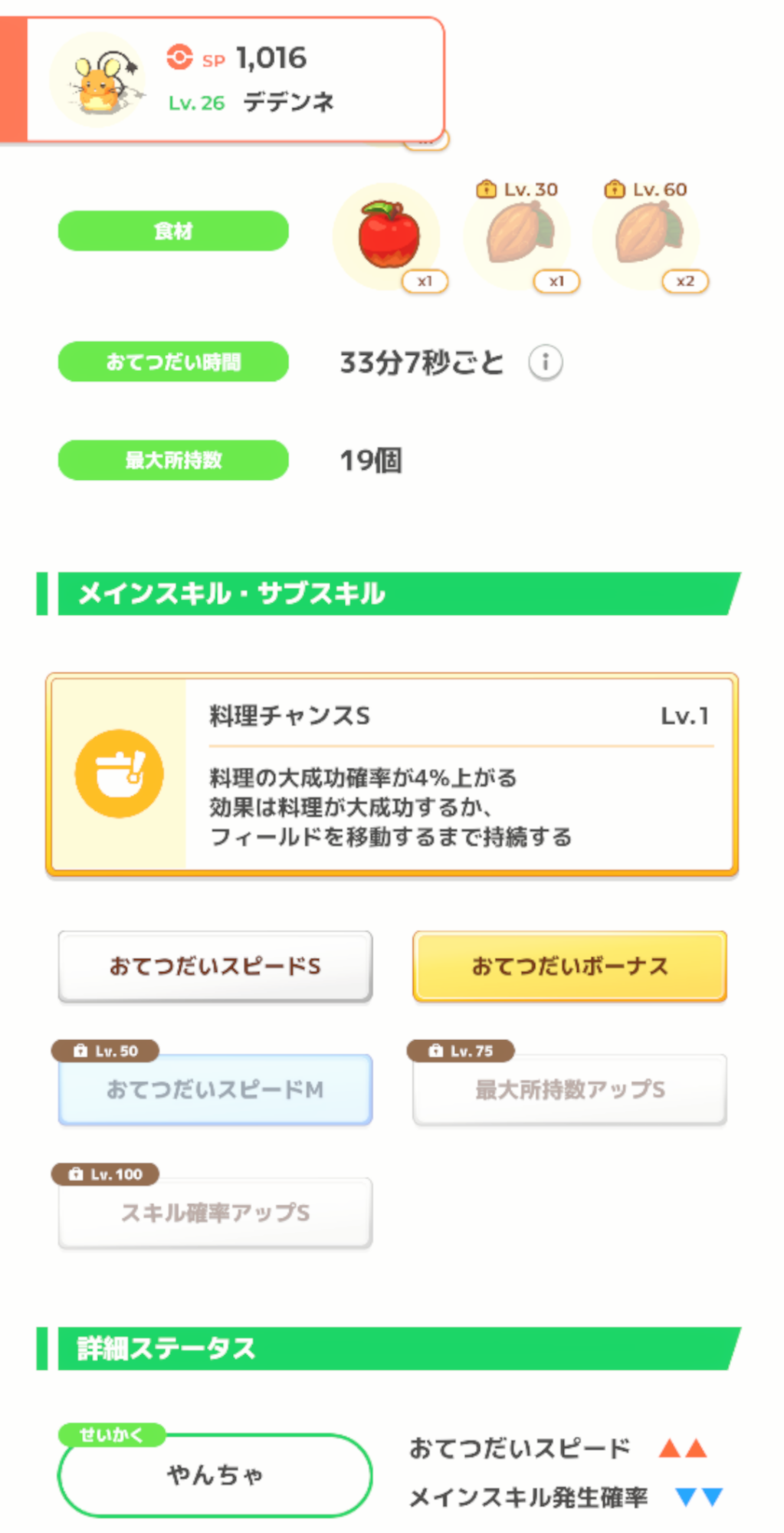Tap the おてつだい時間 green label

(x=173, y=362)
